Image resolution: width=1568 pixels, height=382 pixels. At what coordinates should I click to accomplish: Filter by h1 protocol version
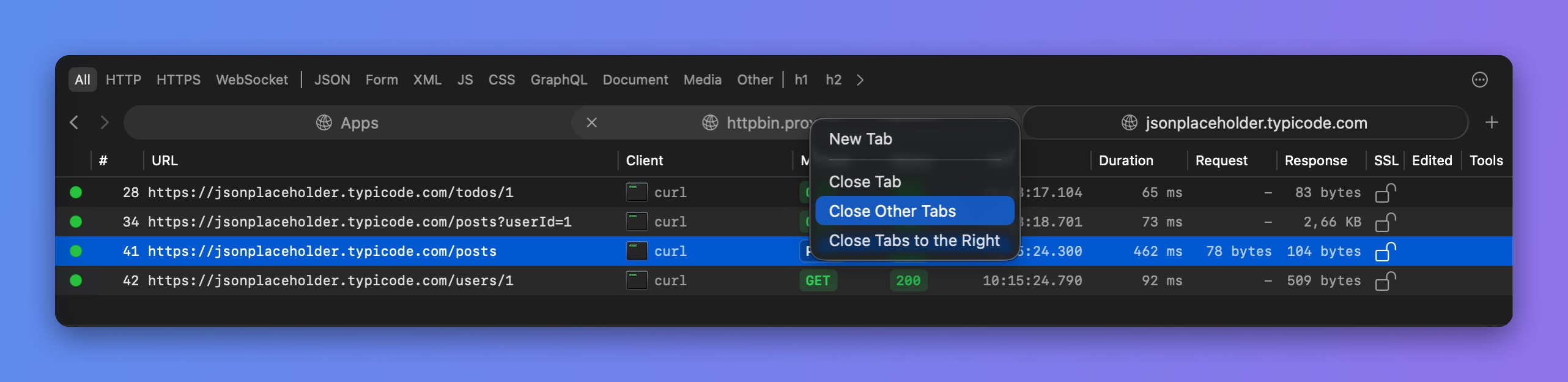tap(801, 80)
